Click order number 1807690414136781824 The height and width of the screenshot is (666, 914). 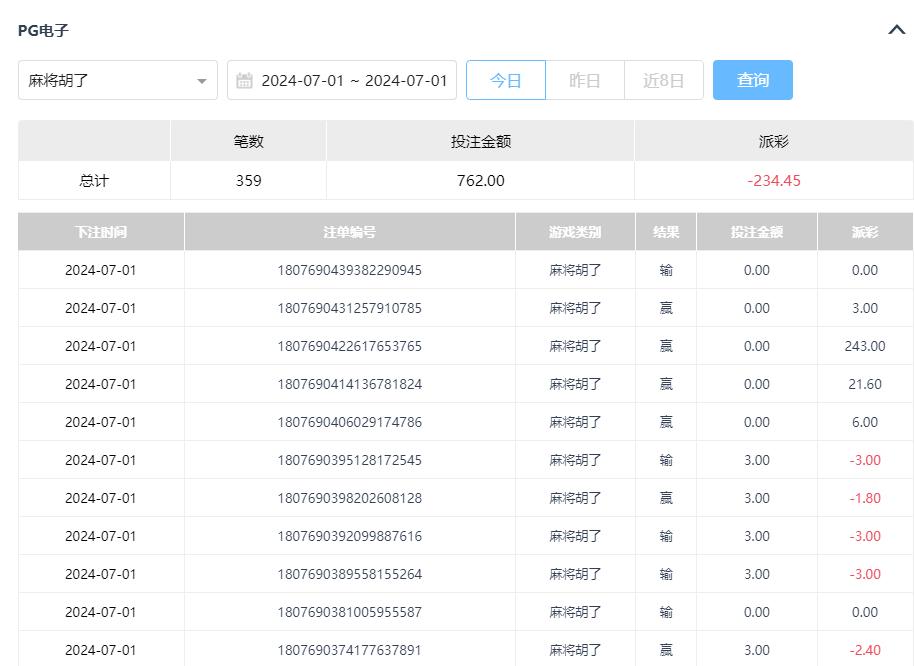click(x=350, y=384)
